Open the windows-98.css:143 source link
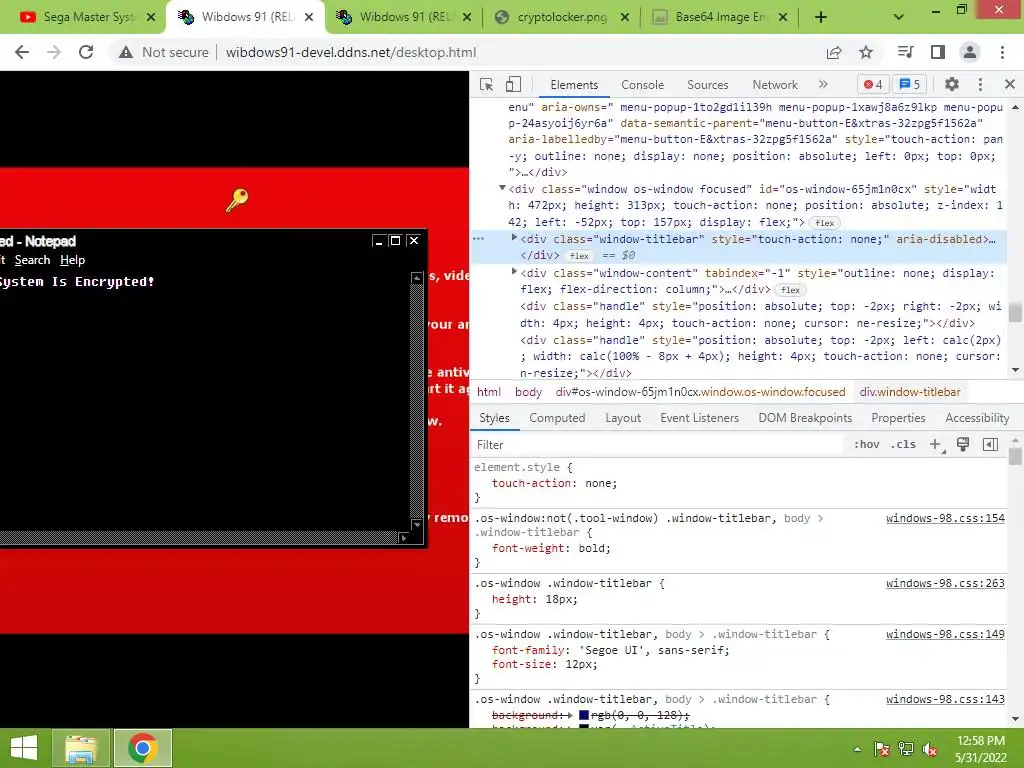This screenshot has width=1024, height=768. 945,699
